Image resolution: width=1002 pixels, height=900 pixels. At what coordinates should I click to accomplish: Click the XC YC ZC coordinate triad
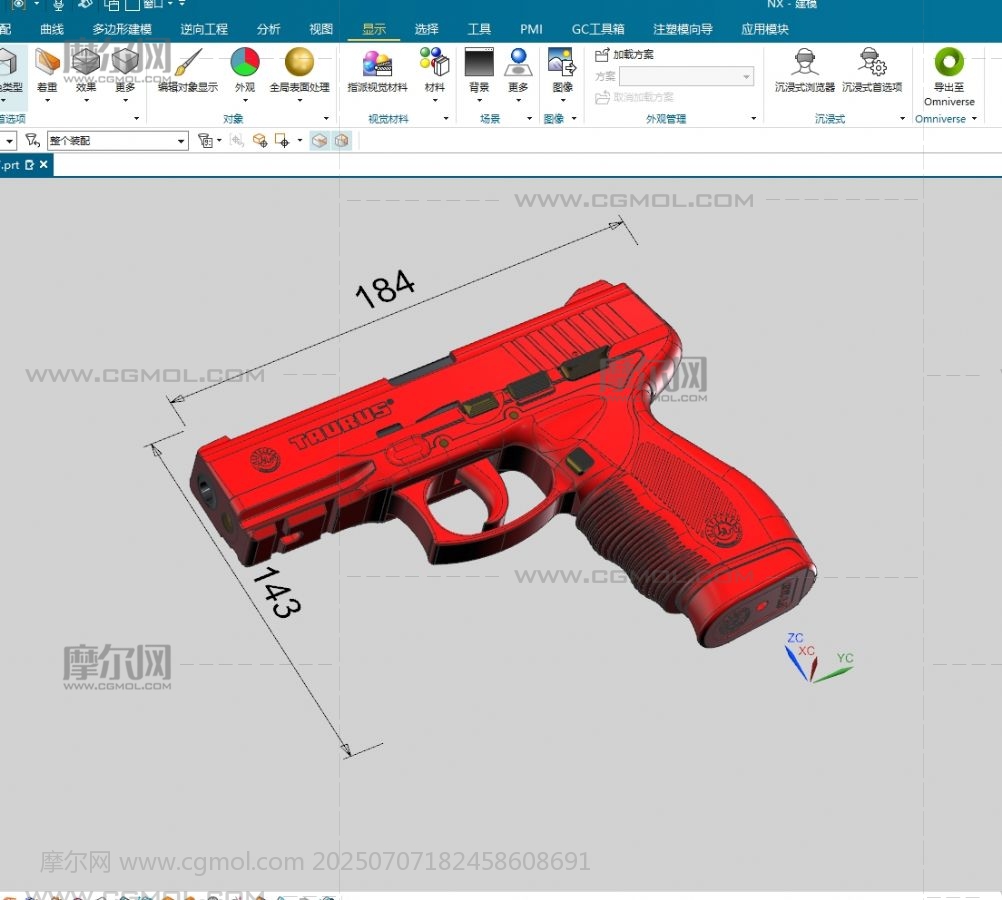(x=819, y=658)
